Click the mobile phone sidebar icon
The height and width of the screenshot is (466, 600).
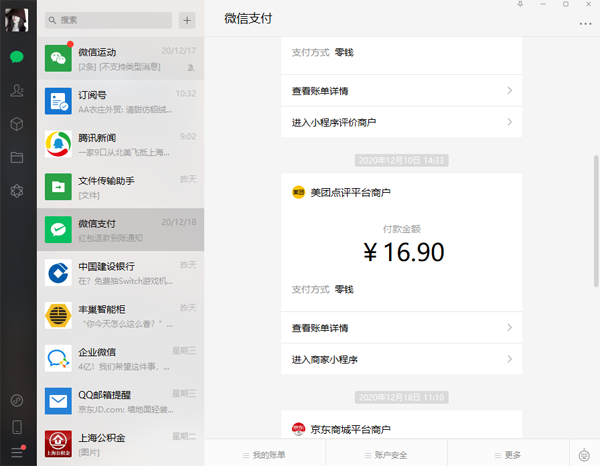click(x=17, y=427)
